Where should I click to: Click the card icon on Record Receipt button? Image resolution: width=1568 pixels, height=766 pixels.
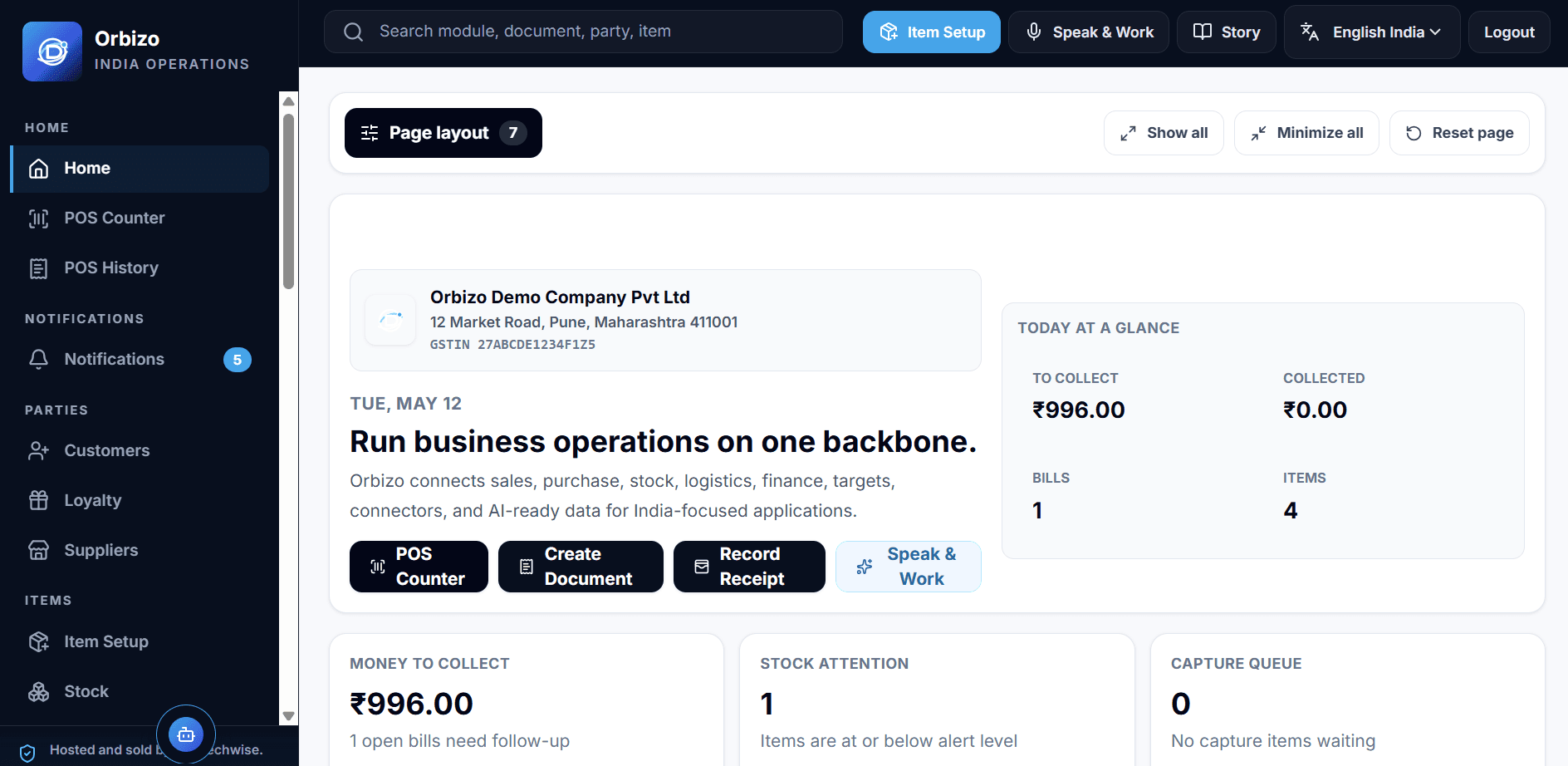[702, 567]
